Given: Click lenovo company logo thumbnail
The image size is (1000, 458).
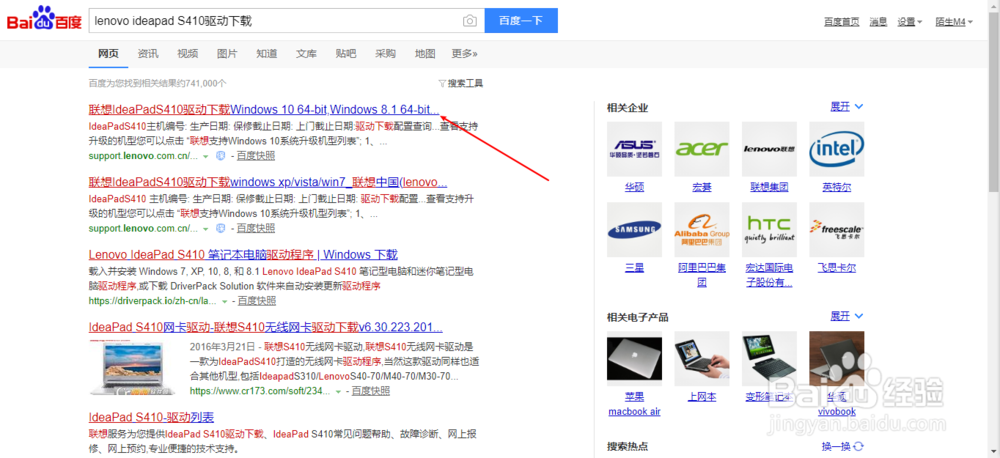Looking at the screenshot, I should coord(769,149).
